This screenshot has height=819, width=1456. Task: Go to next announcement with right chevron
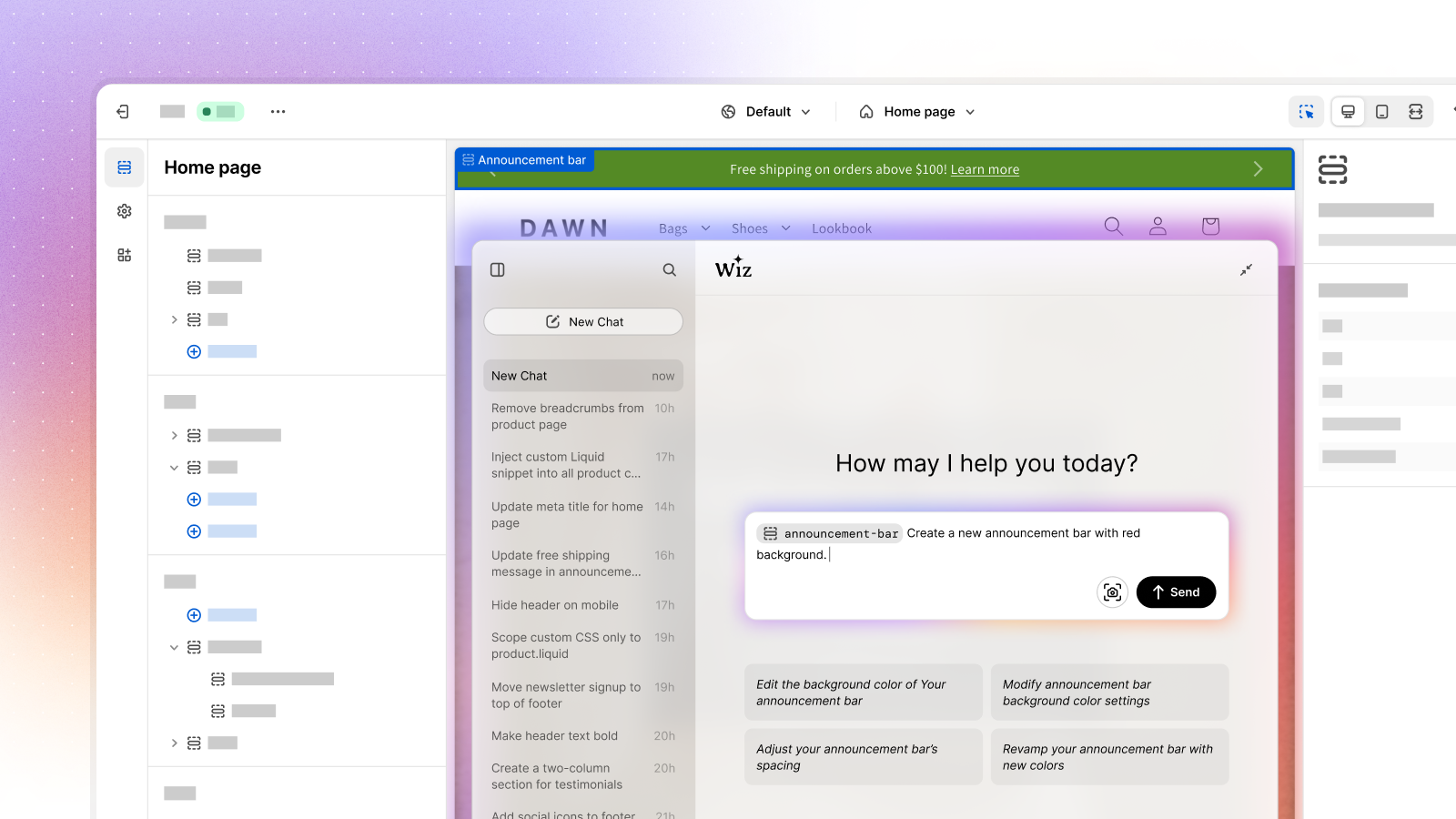1258,169
